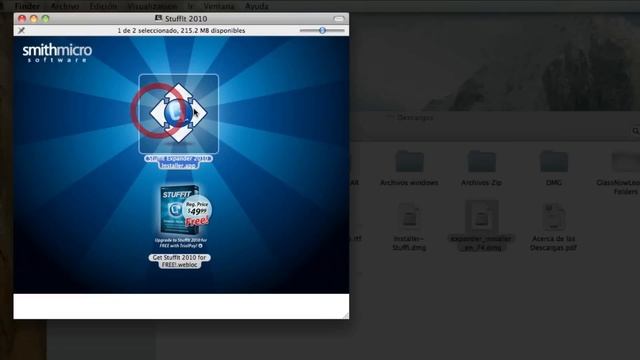The height and width of the screenshot is (360, 640).
Task: Open the Ventana menu
Action: pos(219,6)
